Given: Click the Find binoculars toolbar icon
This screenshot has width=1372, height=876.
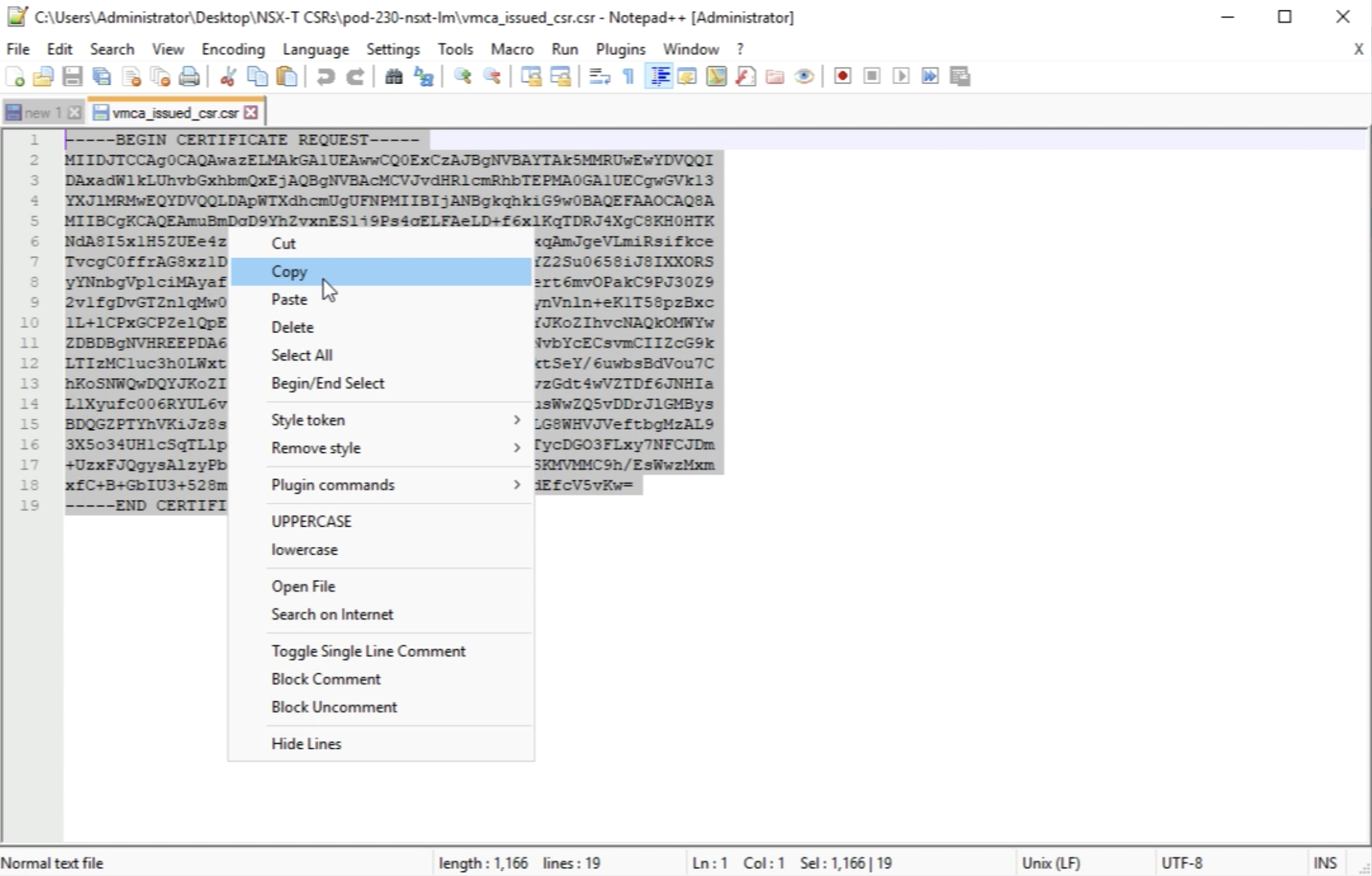Looking at the screenshot, I should click(x=393, y=77).
